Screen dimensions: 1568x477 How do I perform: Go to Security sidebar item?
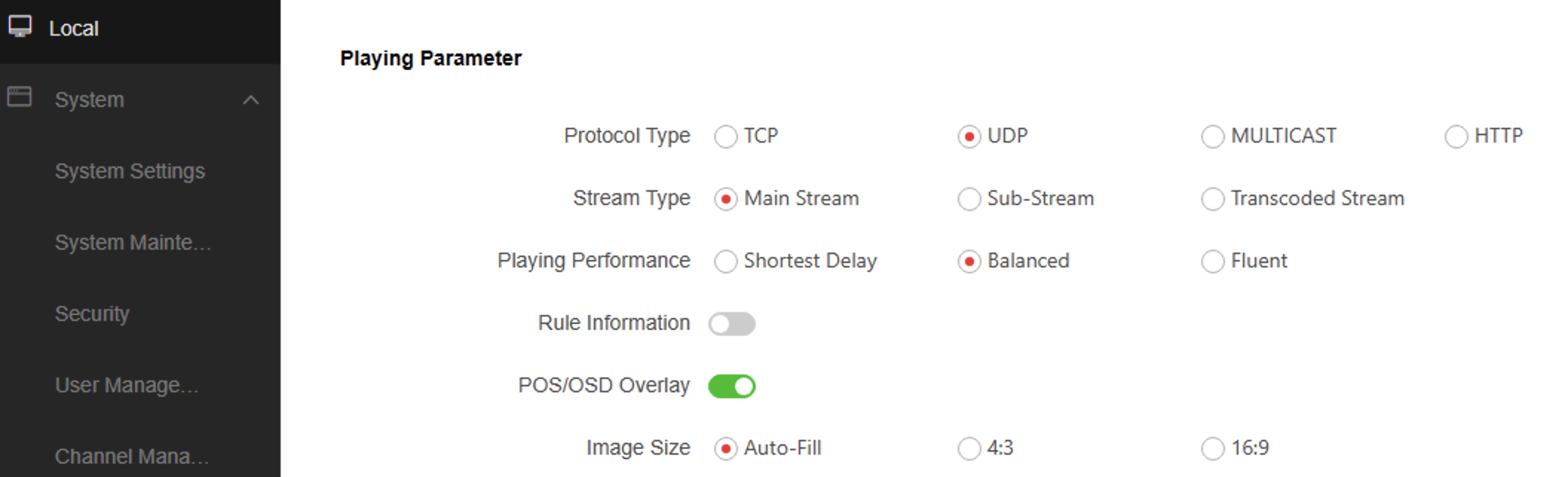(92, 314)
